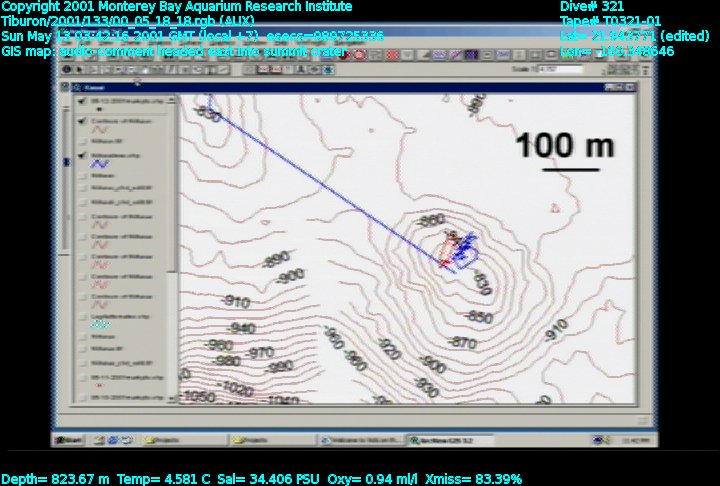Select the Pan hand tool
This screenshot has height=486, width=720.
click(144, 70)
